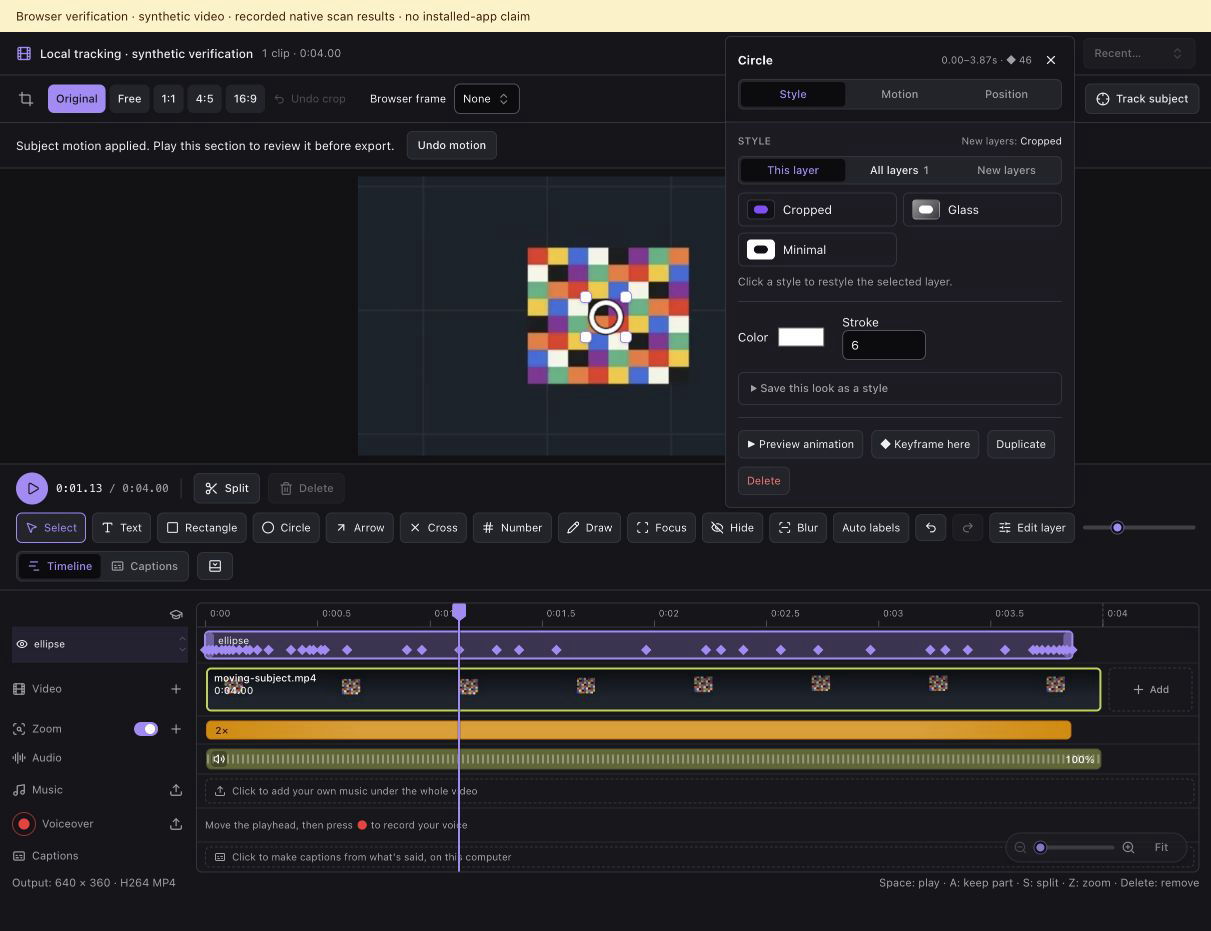
Task: Start voiceover recording with red button
Action: pos(24,824)
